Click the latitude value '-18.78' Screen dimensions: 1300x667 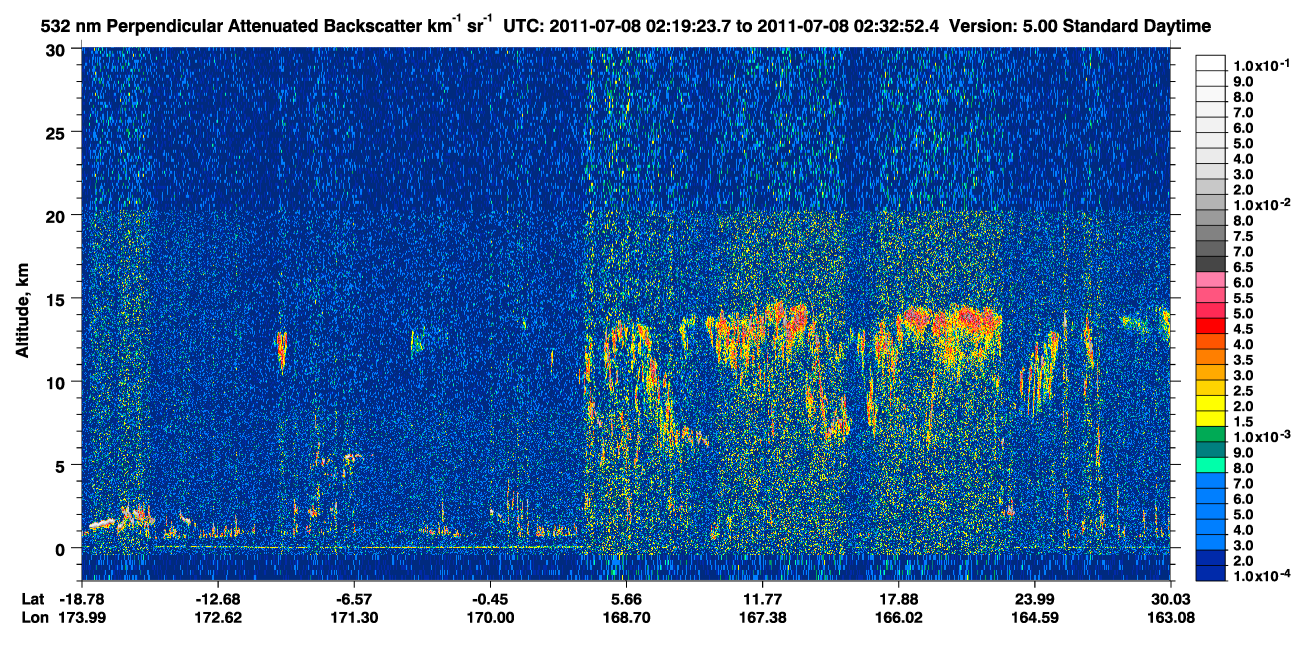coord(82,599)
